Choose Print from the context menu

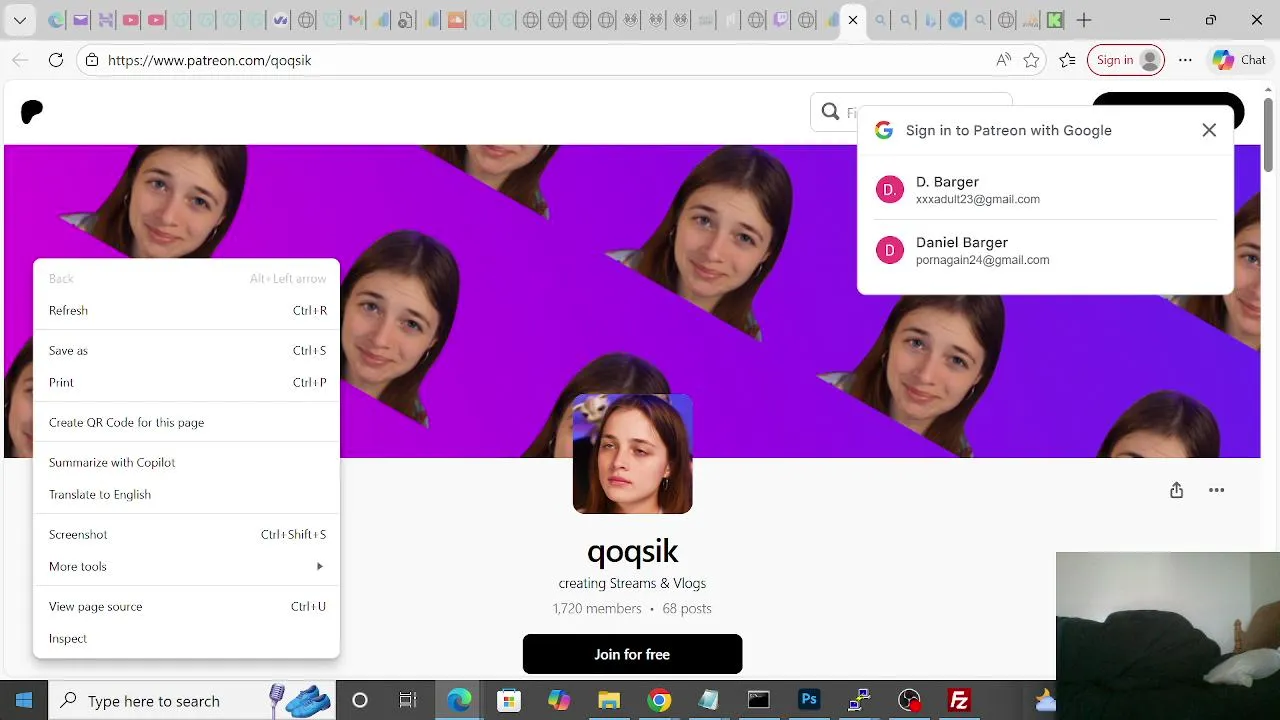(x=186, y=382)
